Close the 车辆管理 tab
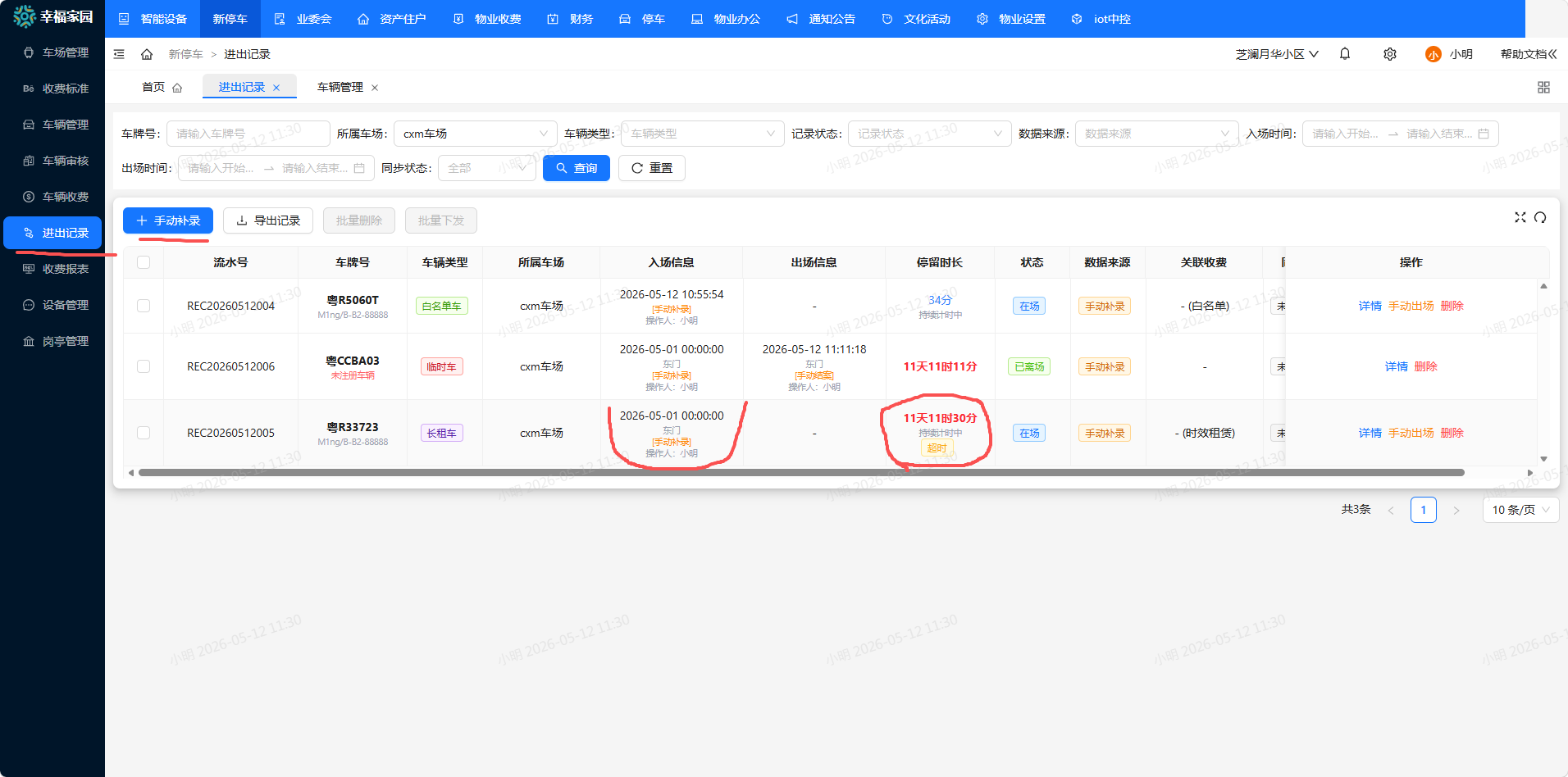1568x777 pixels. [x=375, y=88]
